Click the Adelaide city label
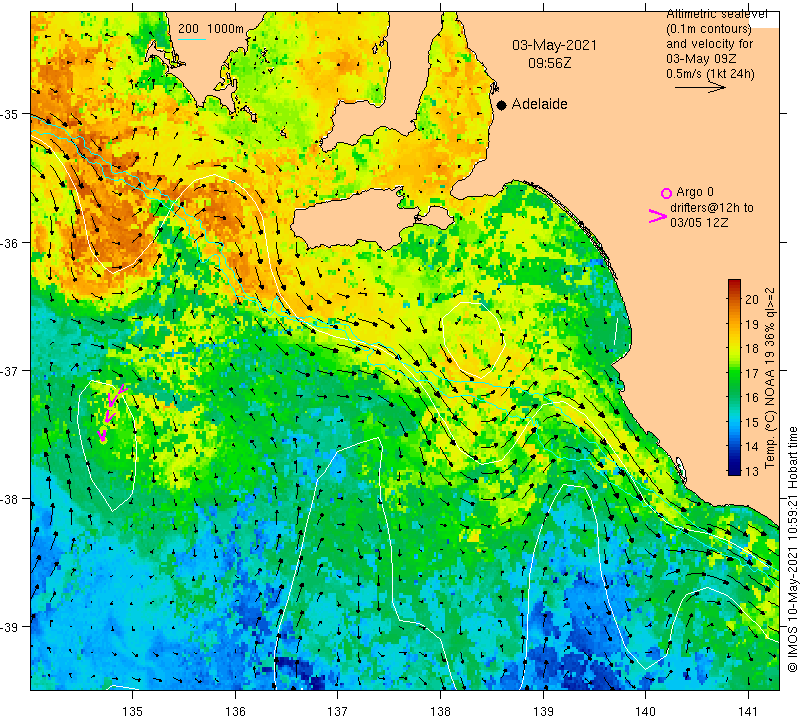Viewport: 800px width, 720px height. 539,104
